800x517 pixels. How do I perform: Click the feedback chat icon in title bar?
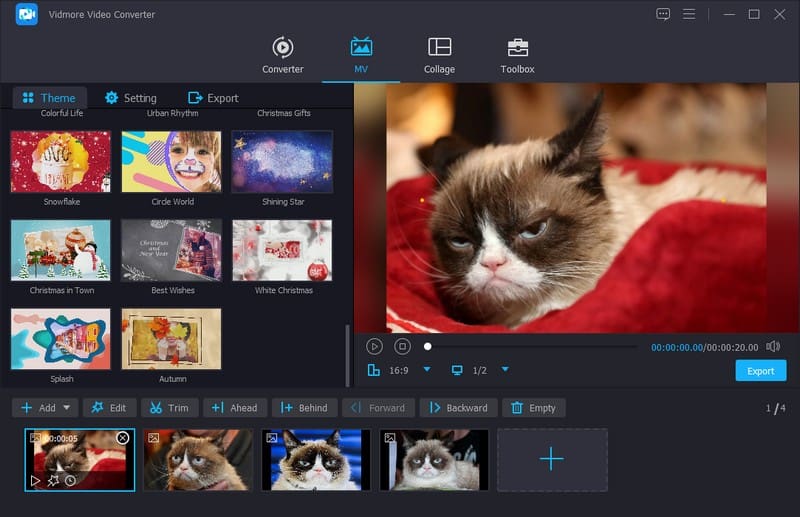click(663, 14)
